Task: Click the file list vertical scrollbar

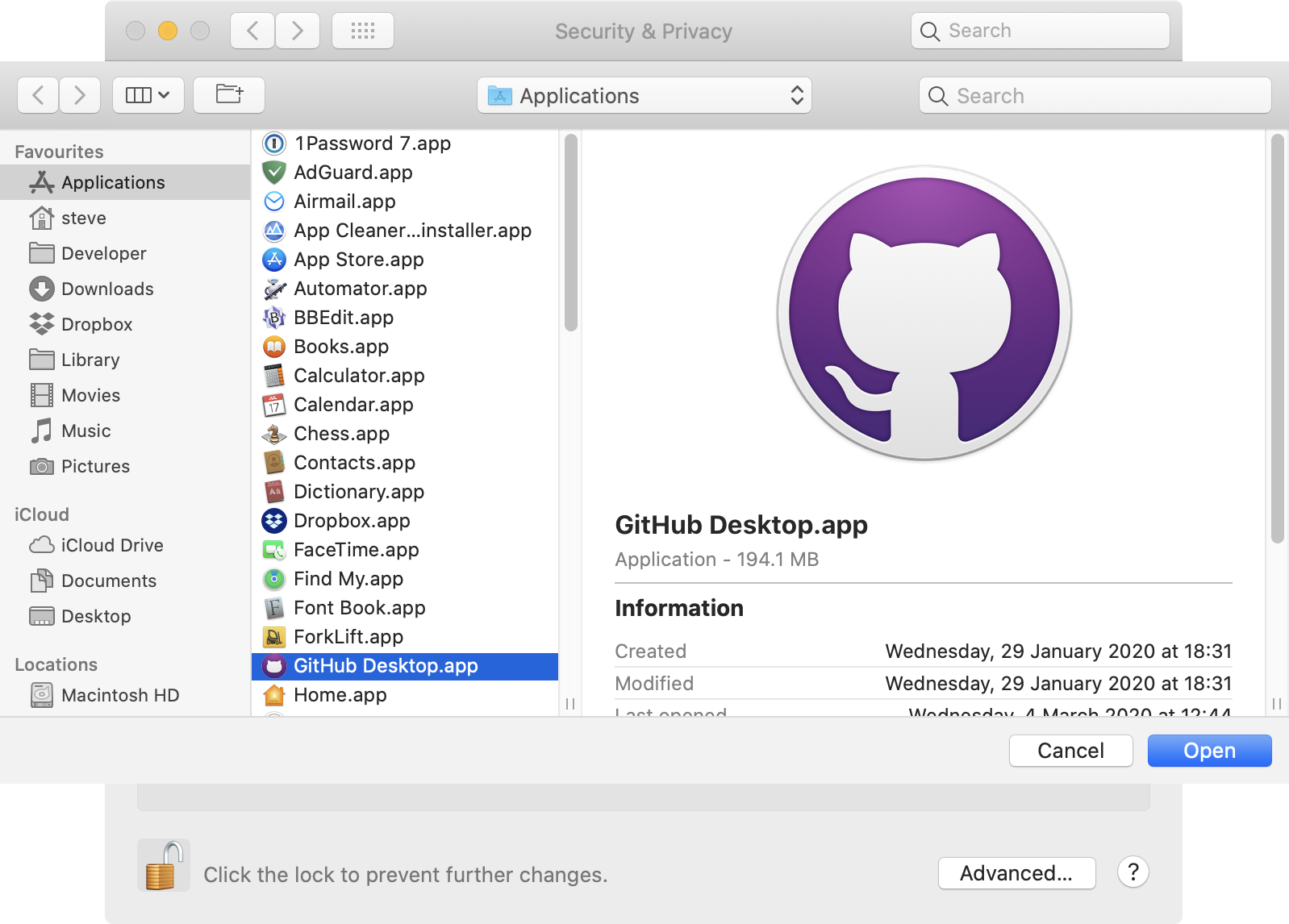Action: [x=571, y=232]
